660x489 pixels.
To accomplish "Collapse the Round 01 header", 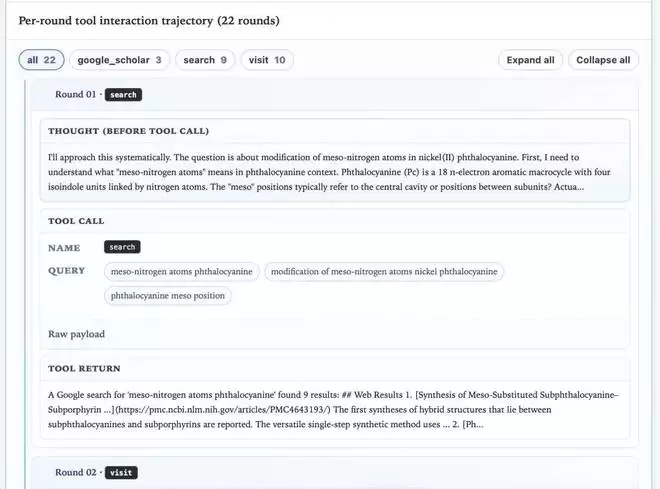I will [76, 95].
